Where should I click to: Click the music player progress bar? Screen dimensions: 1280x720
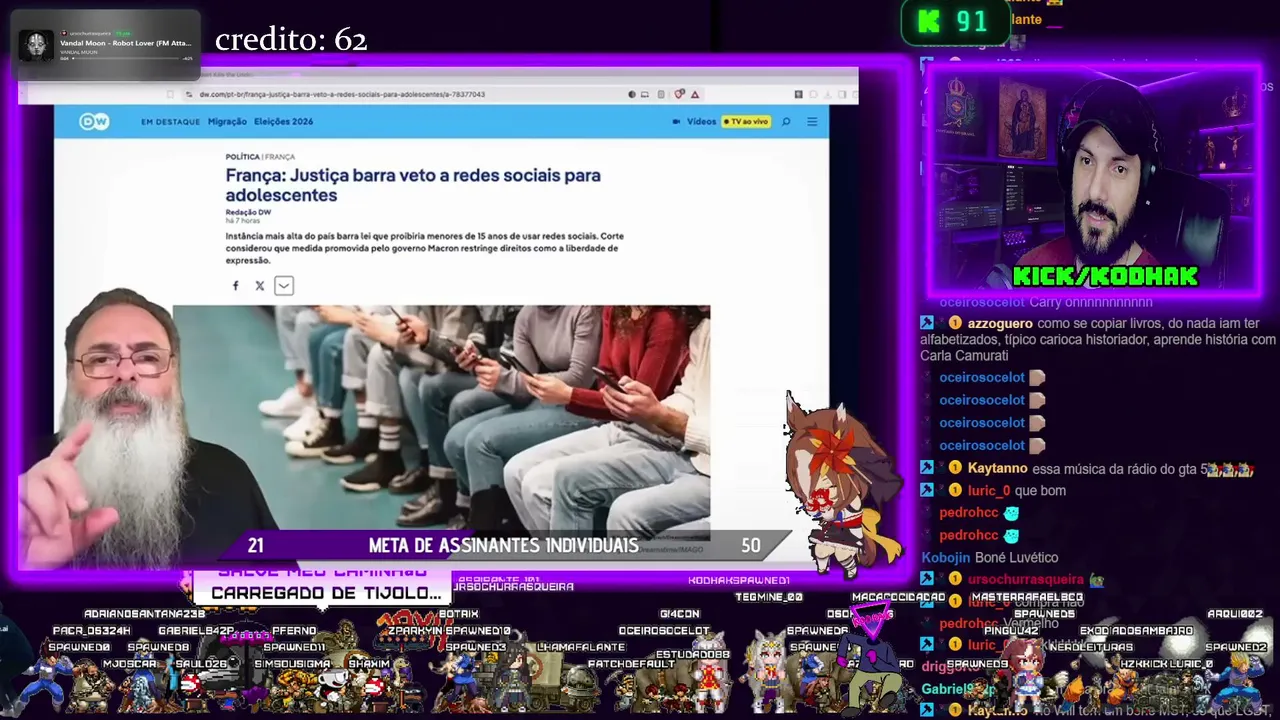point(125,59)
